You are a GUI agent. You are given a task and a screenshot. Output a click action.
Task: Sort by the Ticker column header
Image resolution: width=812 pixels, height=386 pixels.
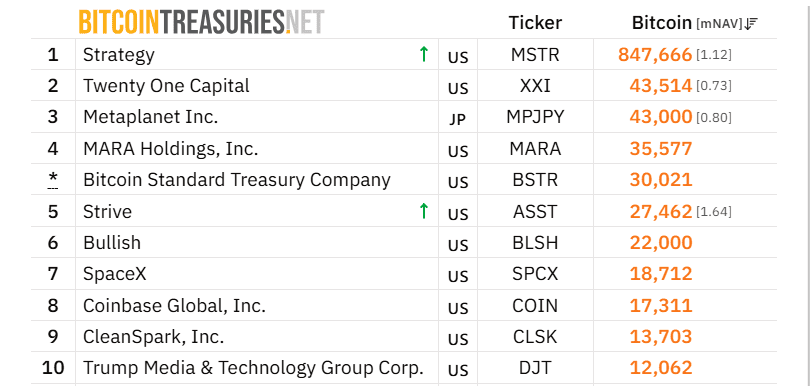pyautogui.click(x=535, y=23)
